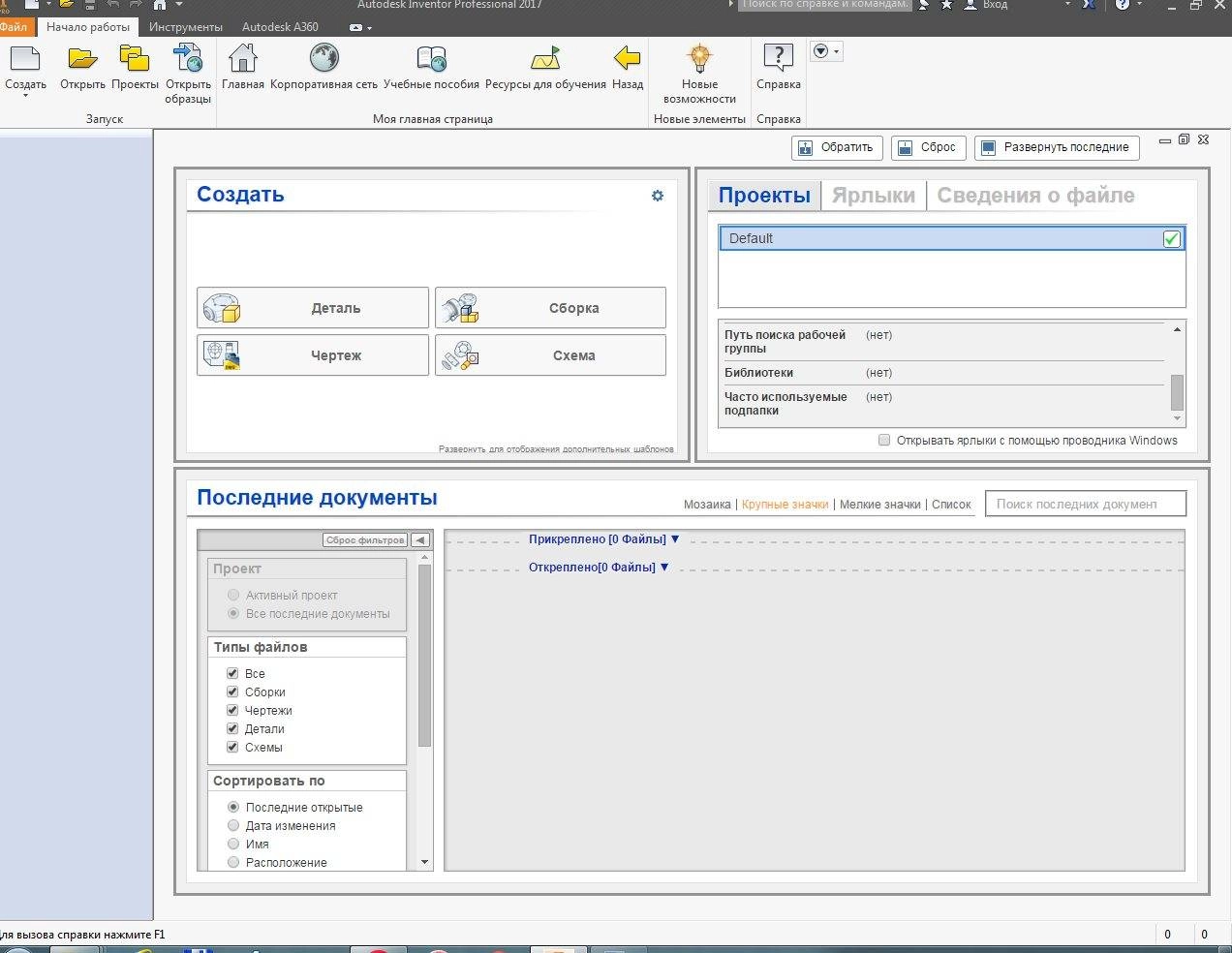1232x953 pixels.
Task: Click the Назад back arrow
Action: click(628, 59)
